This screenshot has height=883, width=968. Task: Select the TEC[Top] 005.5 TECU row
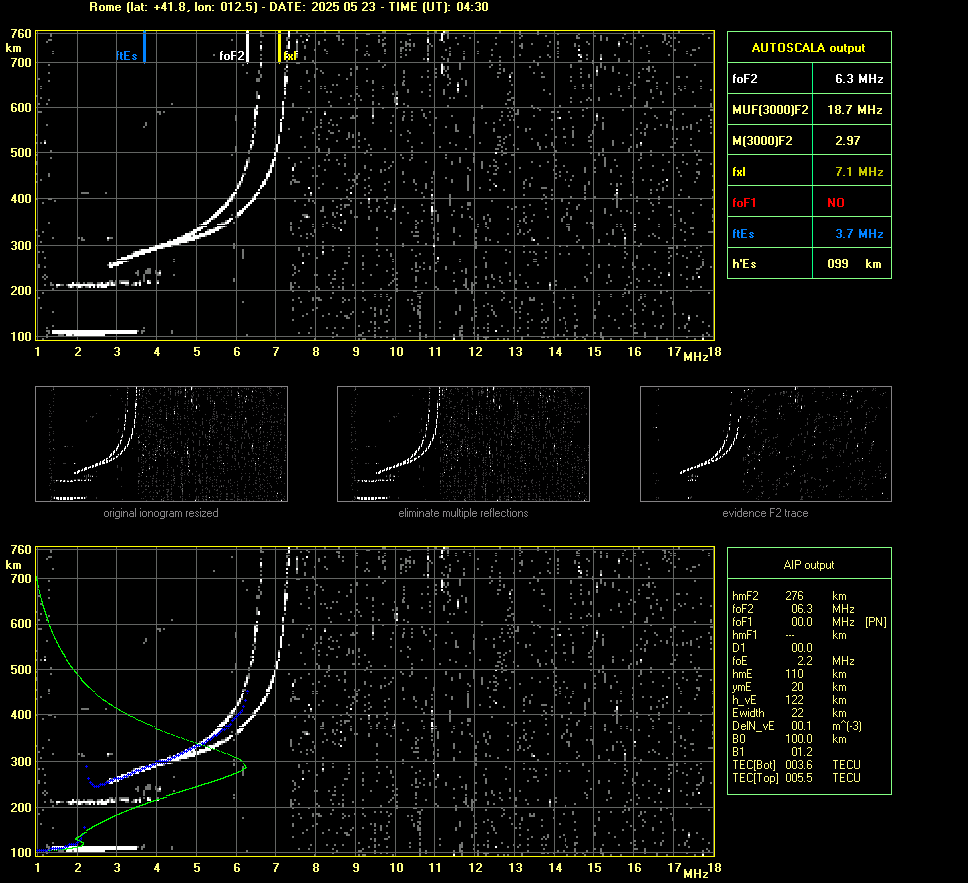pos(796,777)
